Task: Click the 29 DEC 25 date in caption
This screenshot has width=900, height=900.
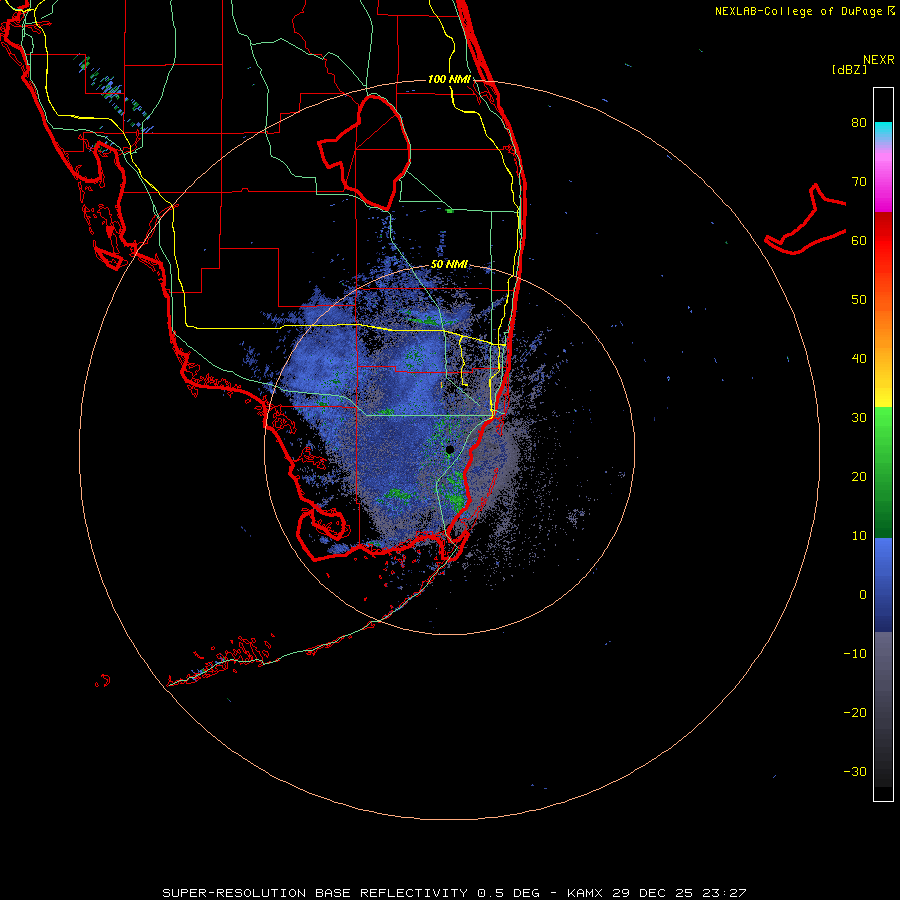Action: coord(655,893)
